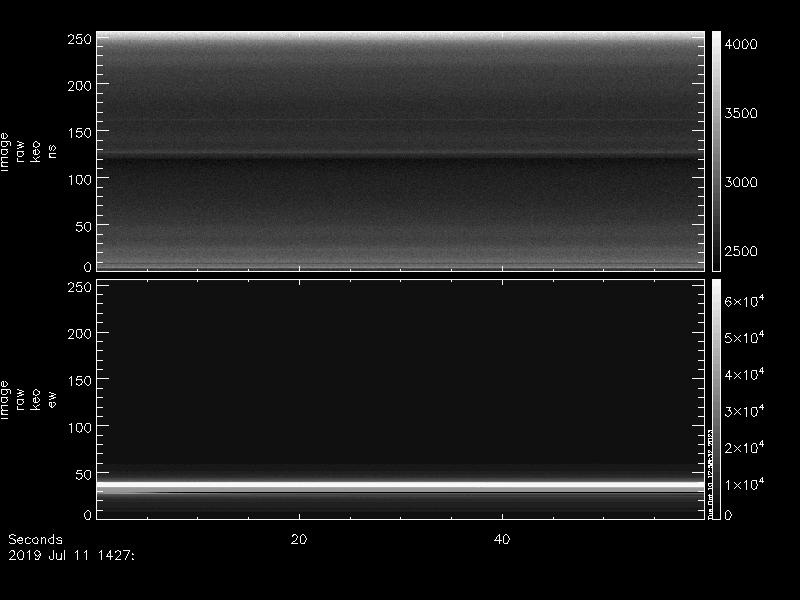The image size is (800, 600).
Task: Click the 3×10⁴ colorbar label
Action: click(x=744, y=411)
